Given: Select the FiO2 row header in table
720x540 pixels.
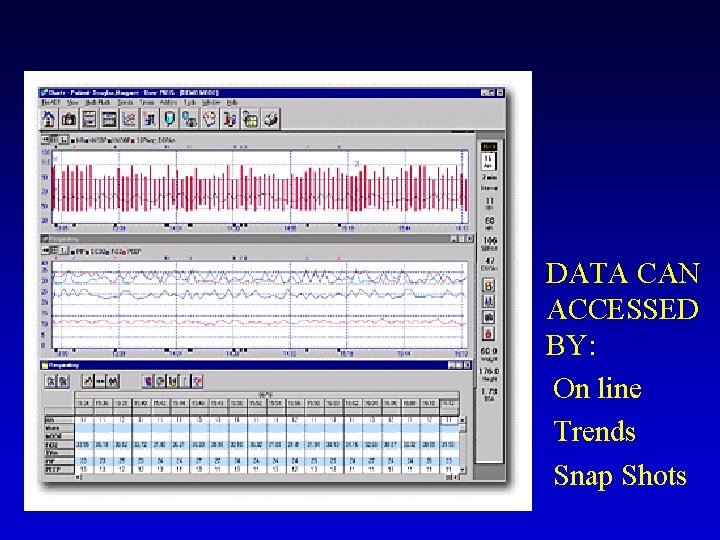Looking at the screenshot, I should point(59,444).
